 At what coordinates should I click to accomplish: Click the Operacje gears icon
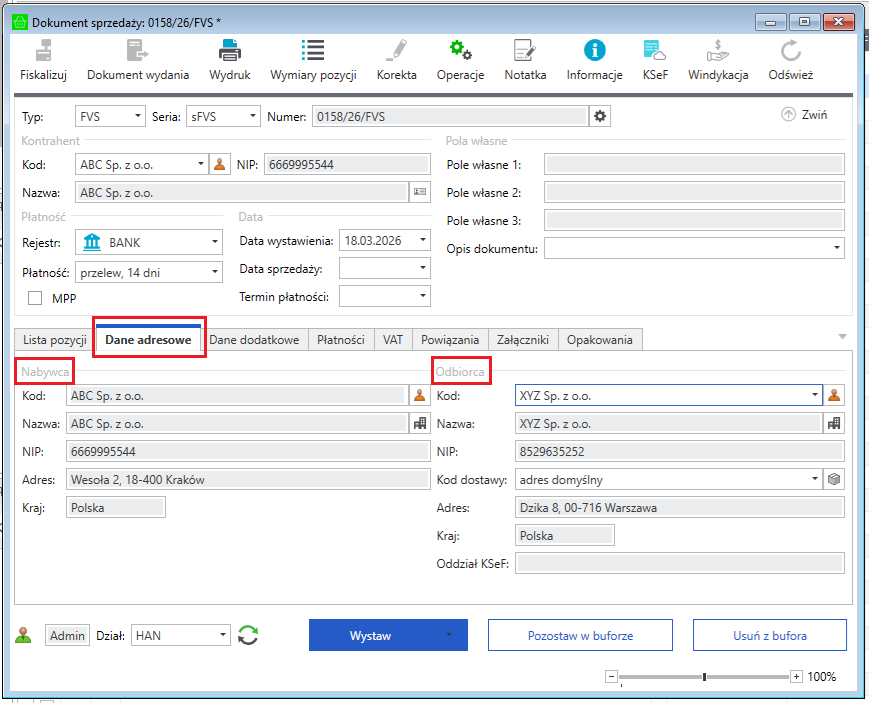pos(460,51)
